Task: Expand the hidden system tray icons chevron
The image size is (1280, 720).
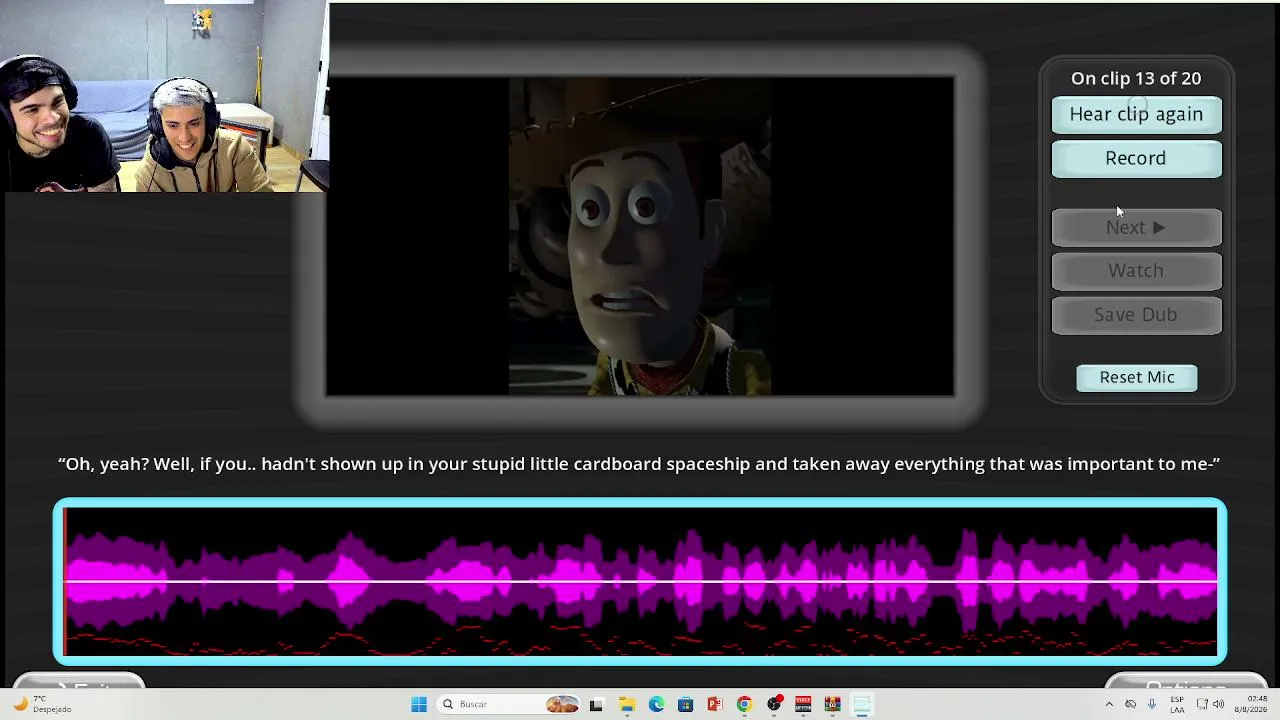Action: click(1109, 704)
